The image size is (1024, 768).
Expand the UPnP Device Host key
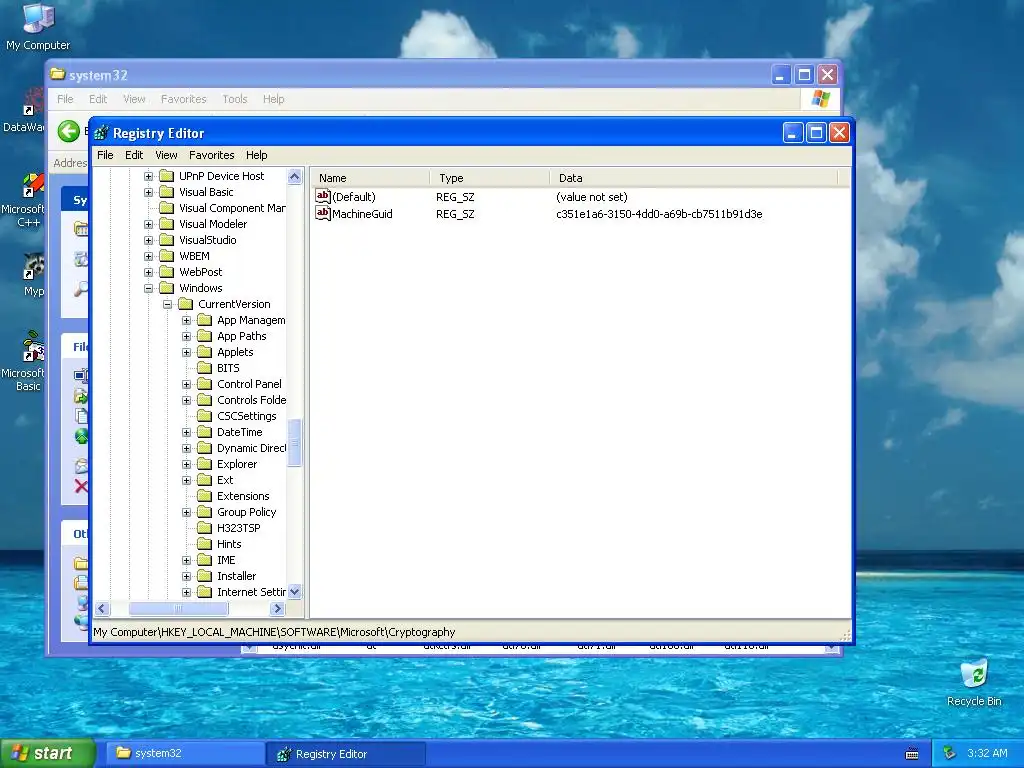pyautogui.click(x=148, y=176)
